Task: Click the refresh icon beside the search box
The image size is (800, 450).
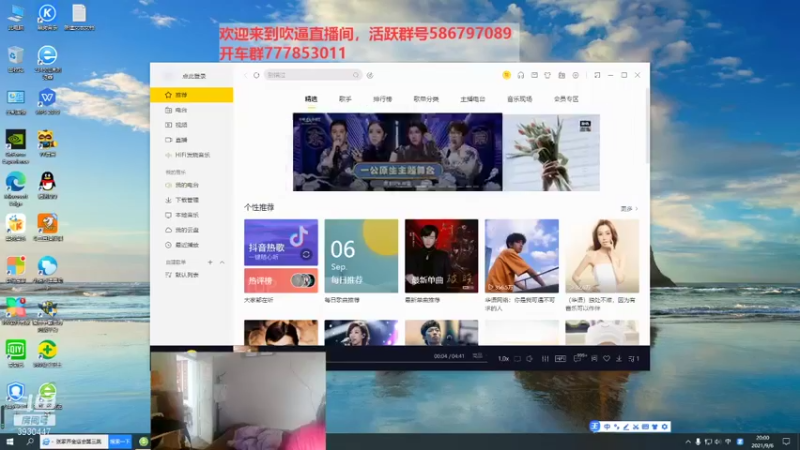Action: [256, 75]
